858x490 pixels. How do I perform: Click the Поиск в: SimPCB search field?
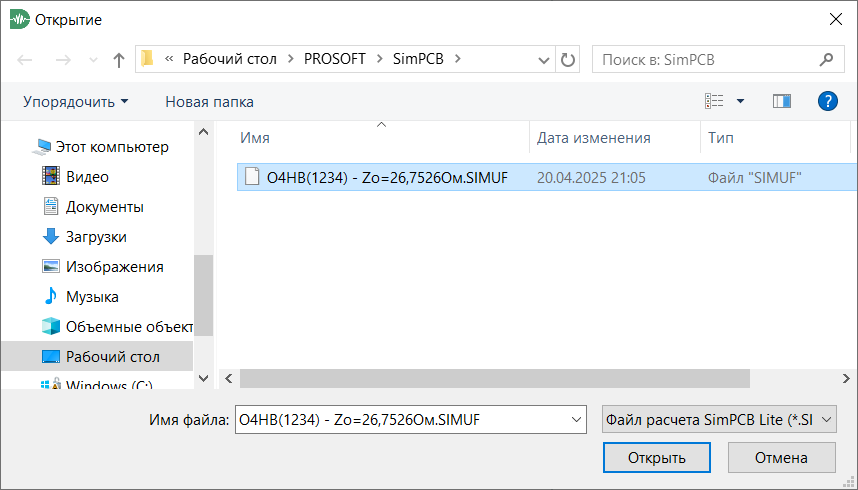point(706,60)
